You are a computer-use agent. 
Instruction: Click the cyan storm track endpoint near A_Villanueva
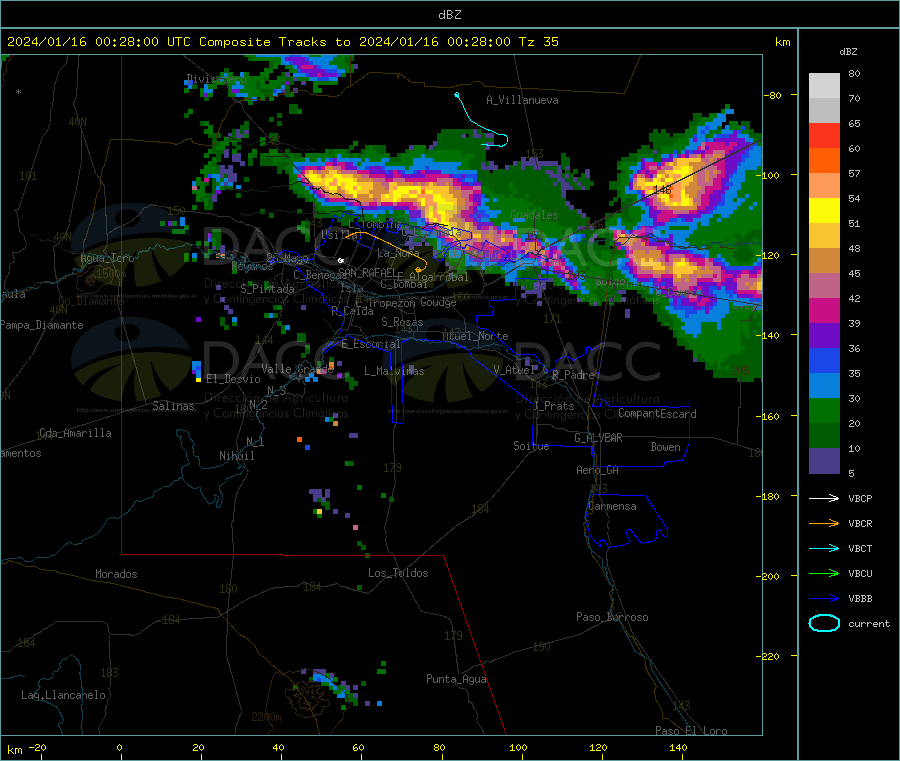tap(457, 95)
